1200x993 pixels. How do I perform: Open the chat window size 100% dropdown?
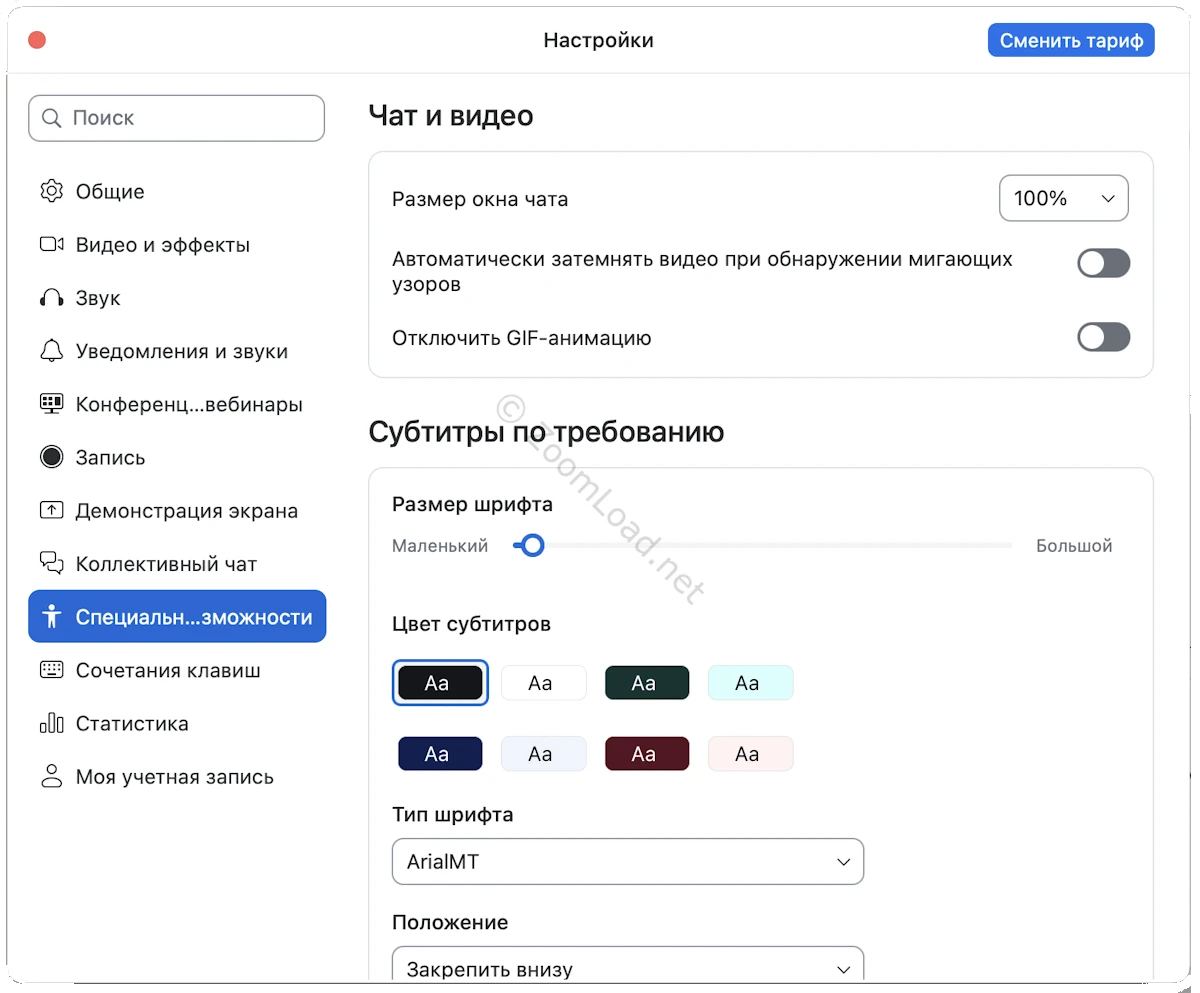(1063, 198)
